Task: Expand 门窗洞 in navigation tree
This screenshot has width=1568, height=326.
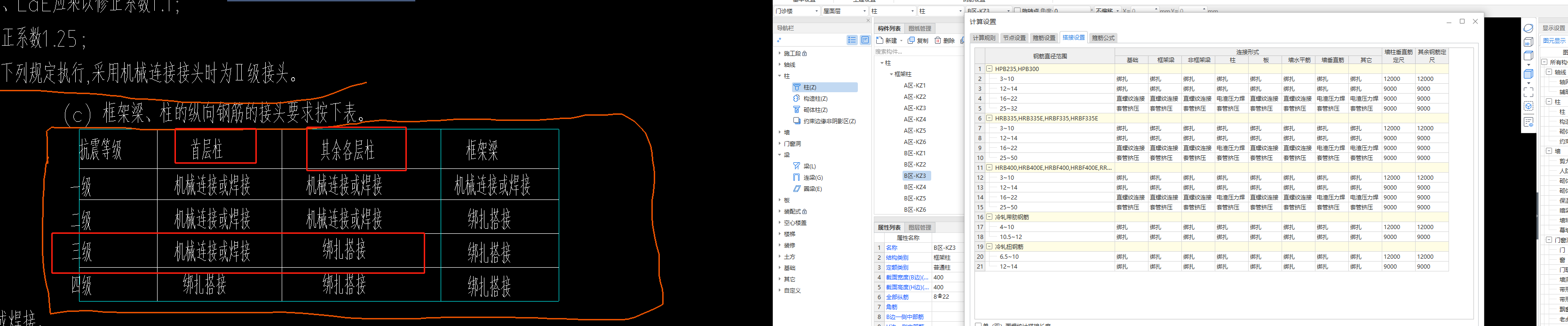Action: (780, 144)
